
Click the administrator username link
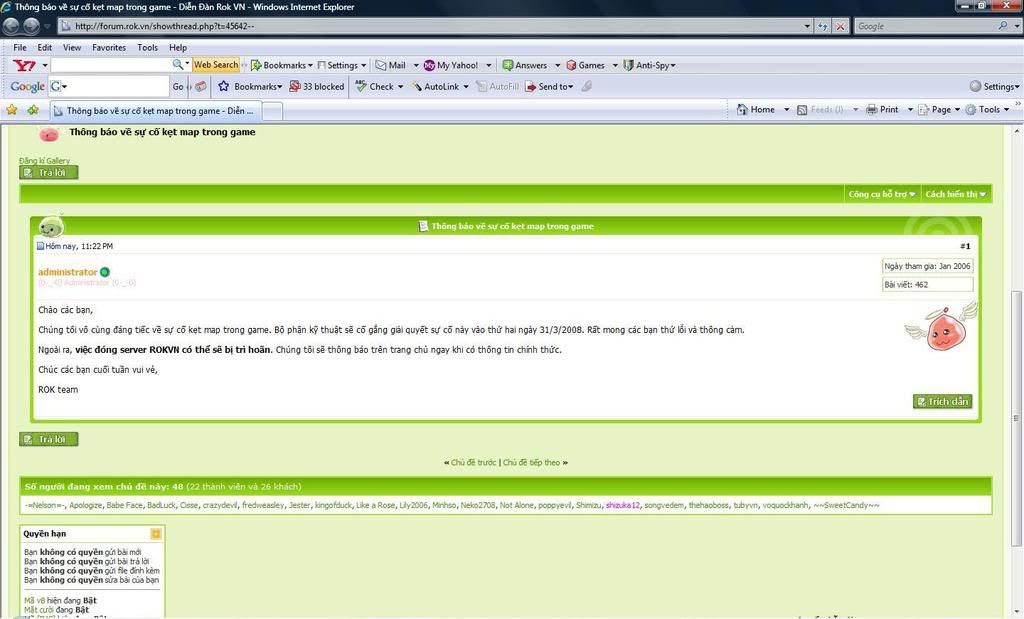67,272
